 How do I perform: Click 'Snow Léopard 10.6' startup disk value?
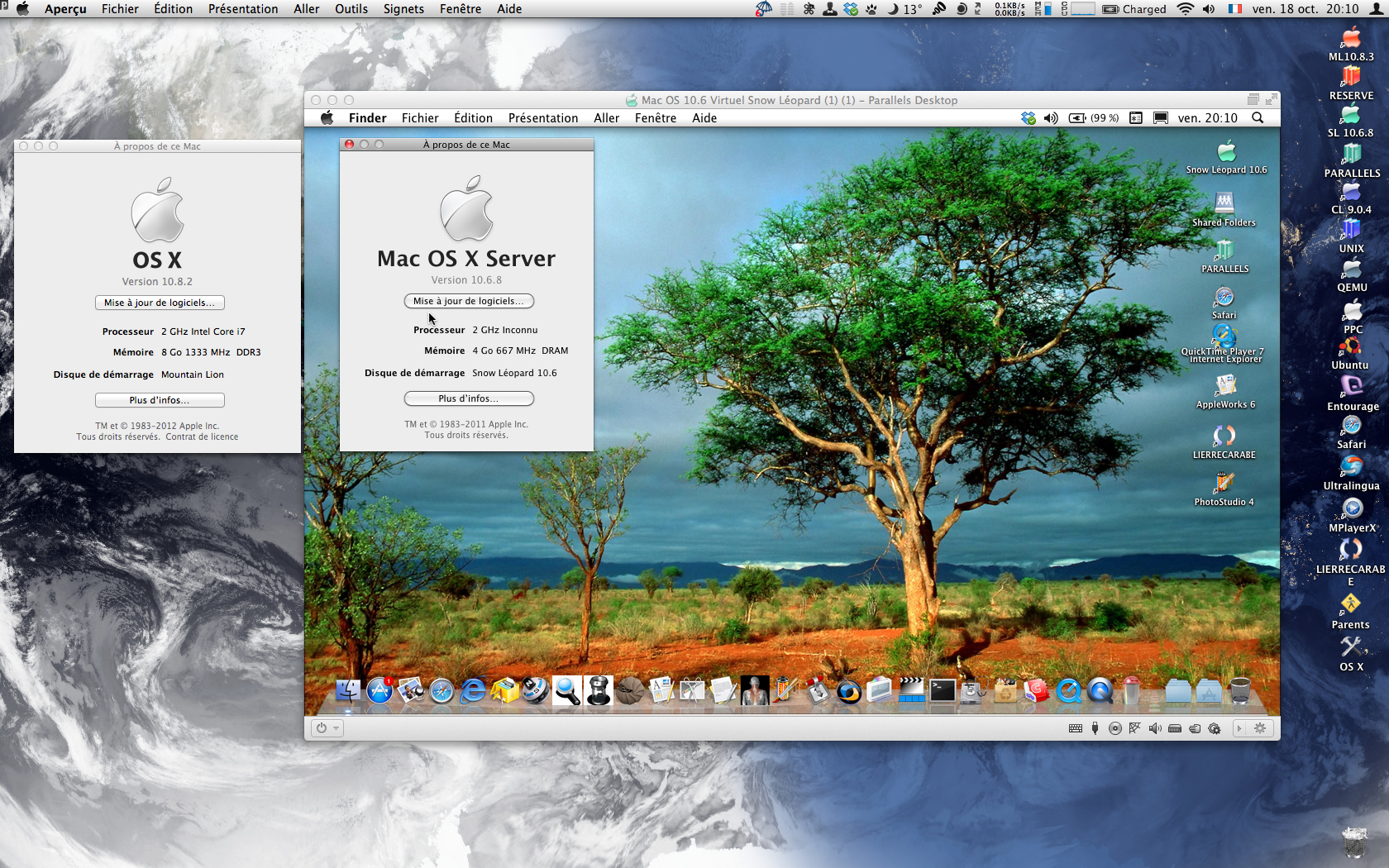pyautogui.click(x=514, y=373)
